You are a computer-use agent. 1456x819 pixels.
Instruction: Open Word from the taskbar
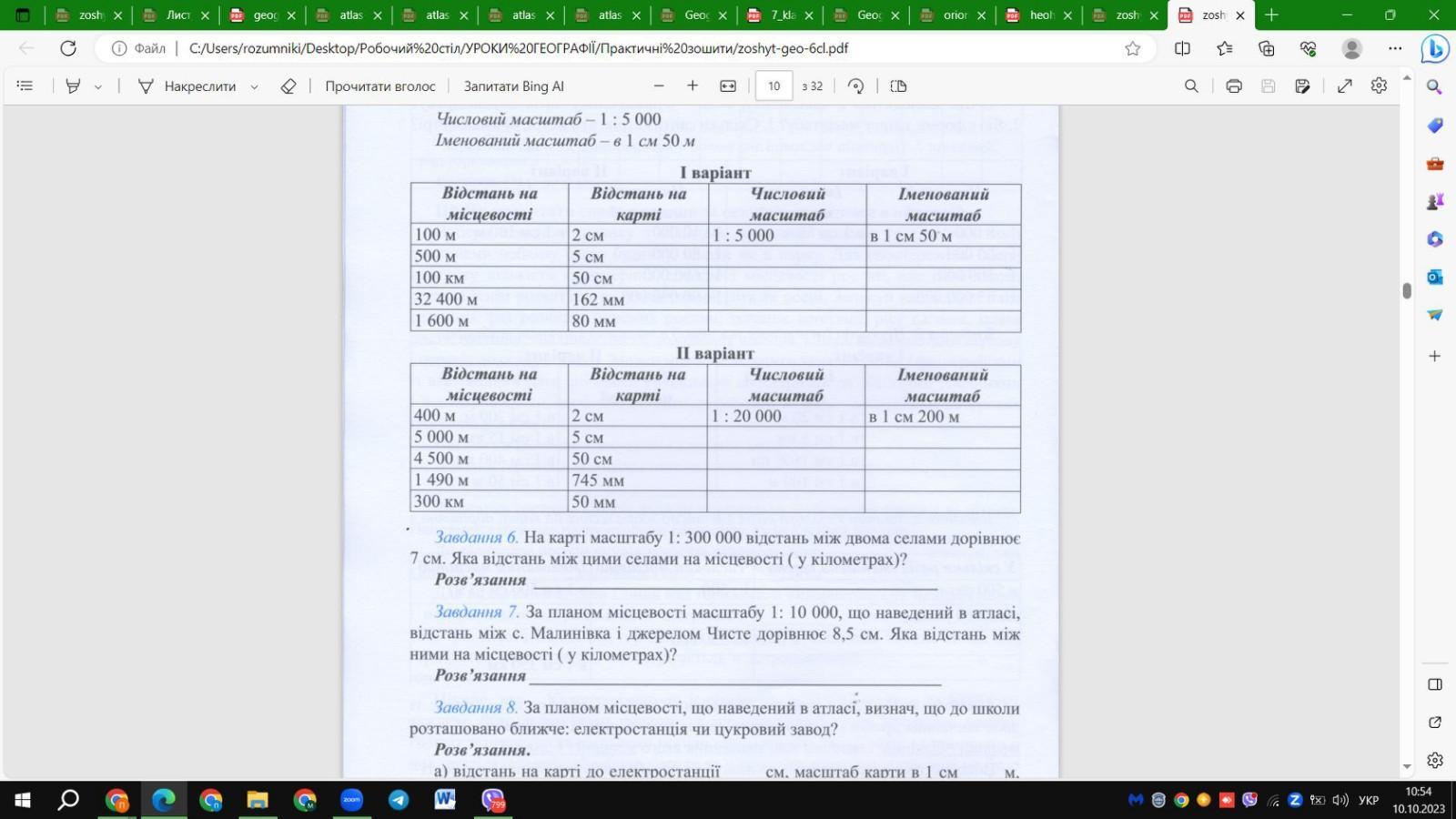point(445,800)
